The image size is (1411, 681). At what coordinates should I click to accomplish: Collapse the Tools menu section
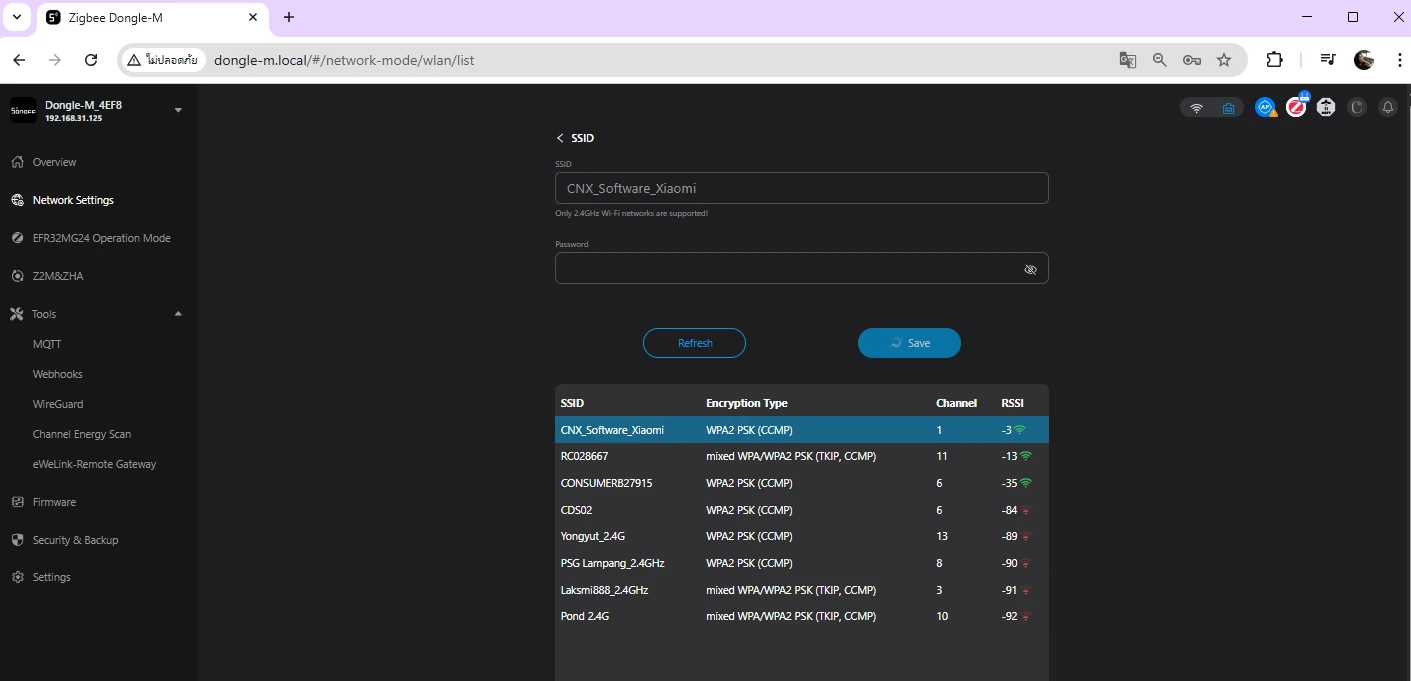178,314
